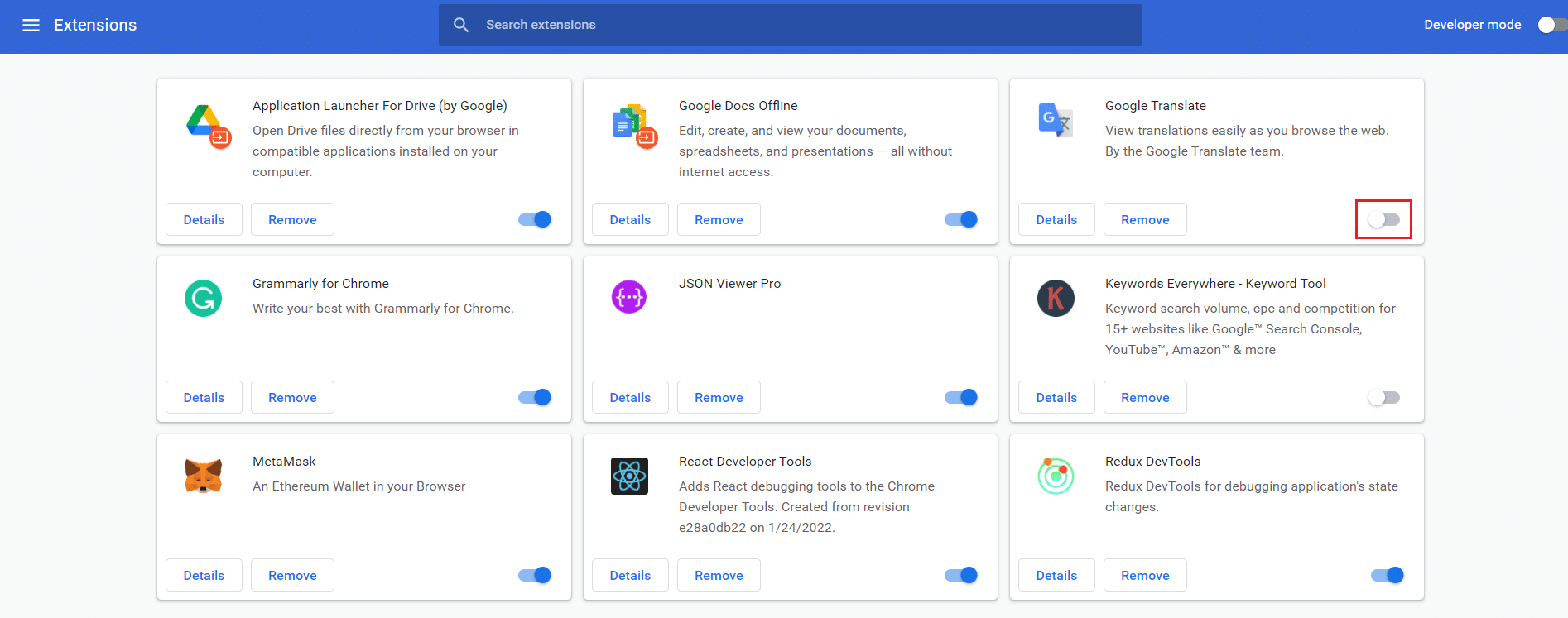This screenshot has height=618, width=1568.
Task: Remove JSON Viewer Pro extension
Action: 719,397
